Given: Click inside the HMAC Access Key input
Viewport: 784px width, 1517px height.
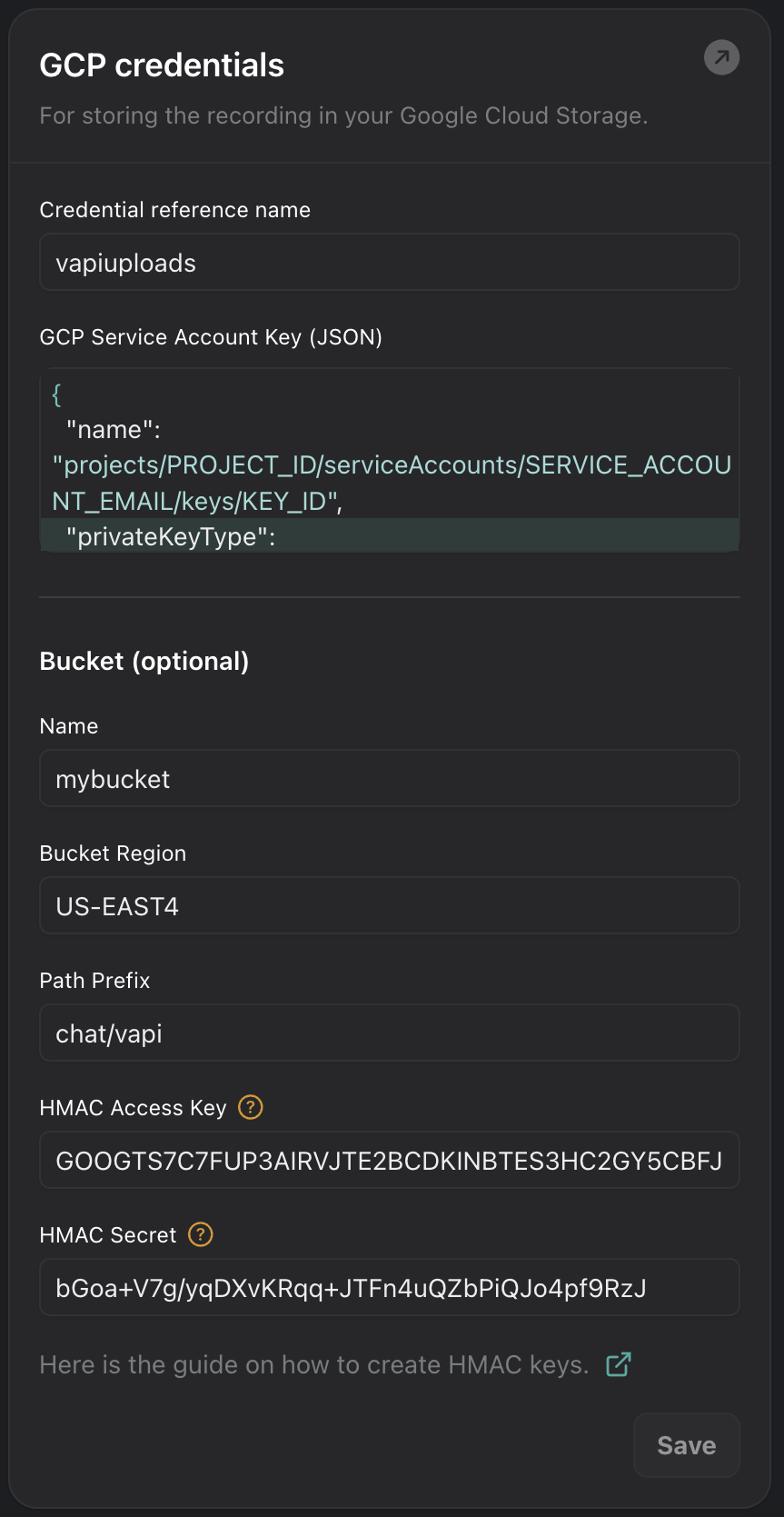Looking at the screenshot, I should pyautogui.click(x=389, y=1161).
